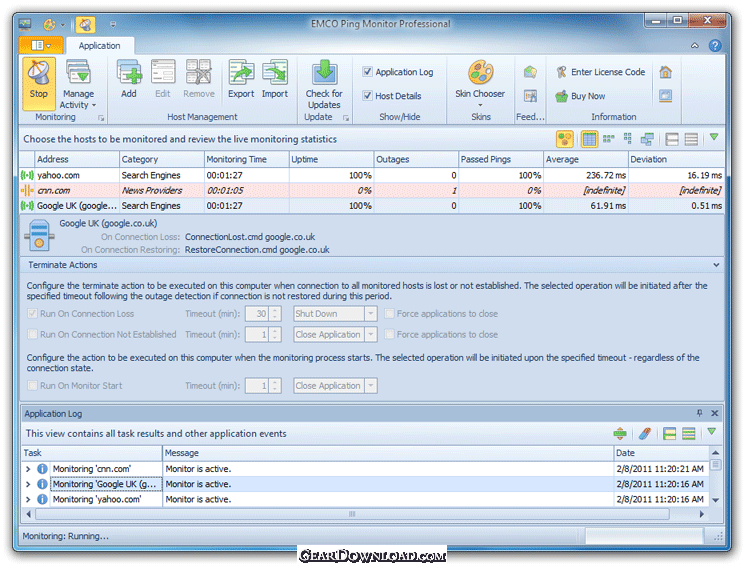Viewport: 744px width, 564px height.
Task: Expand the Monitoring 'yahoo.com' log entry
Action: (x=28, y=499)
